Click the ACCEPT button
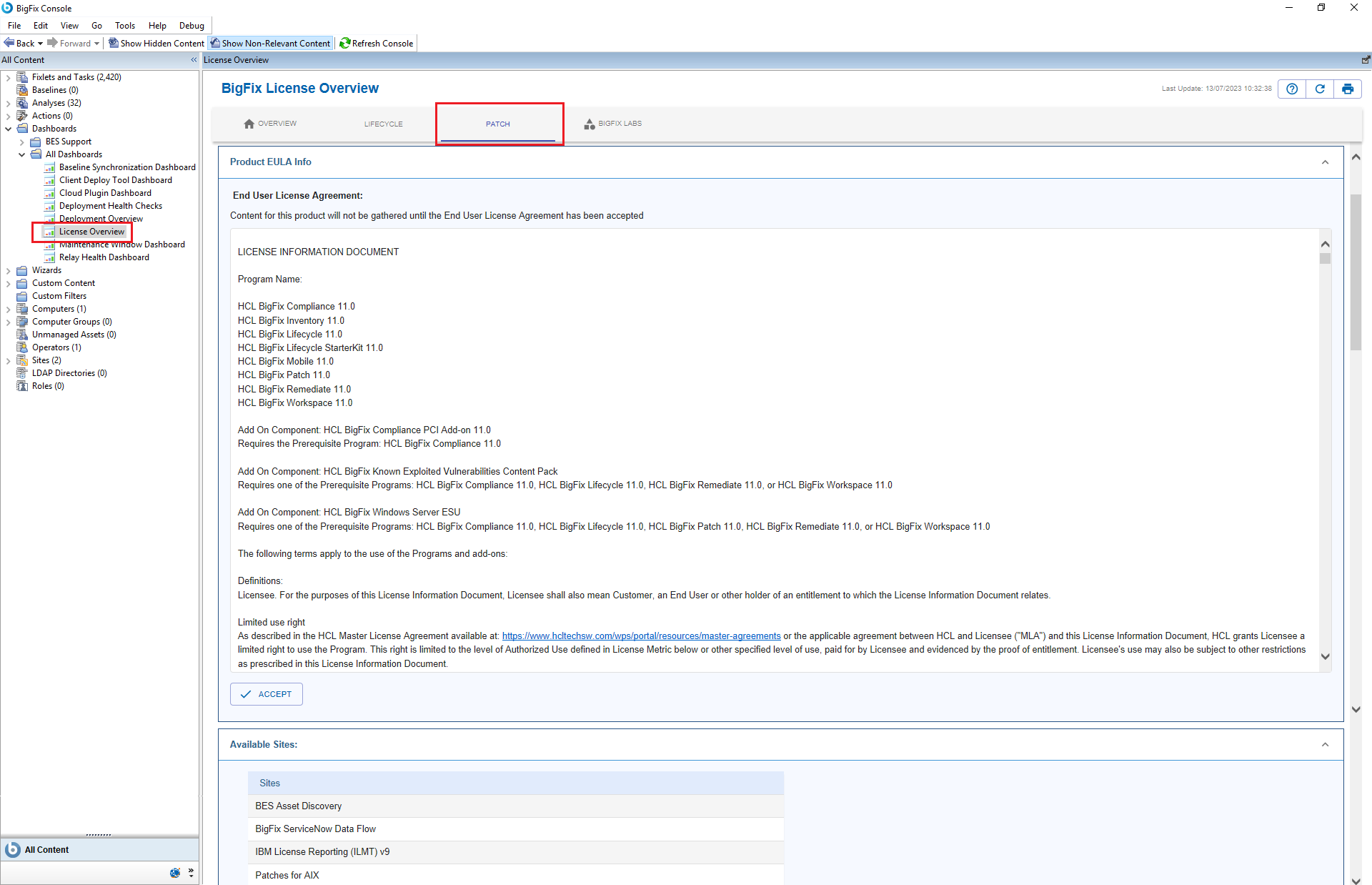Viewport: 1372px width, 885px height. click(266, 694)
